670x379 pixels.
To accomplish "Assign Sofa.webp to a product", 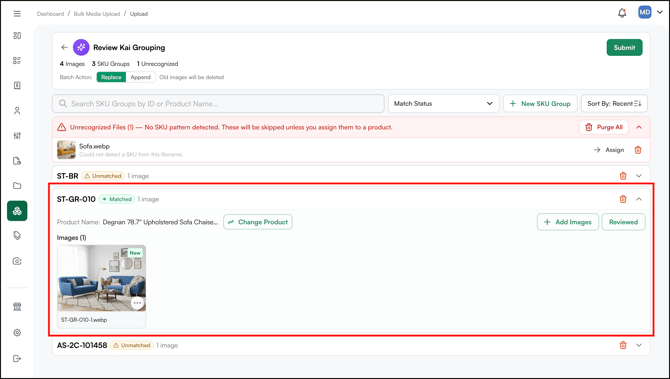I will (609, 150).
